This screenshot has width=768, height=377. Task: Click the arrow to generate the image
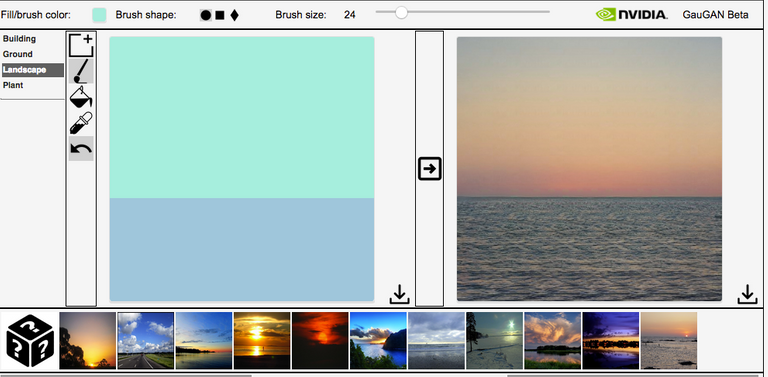430,169
